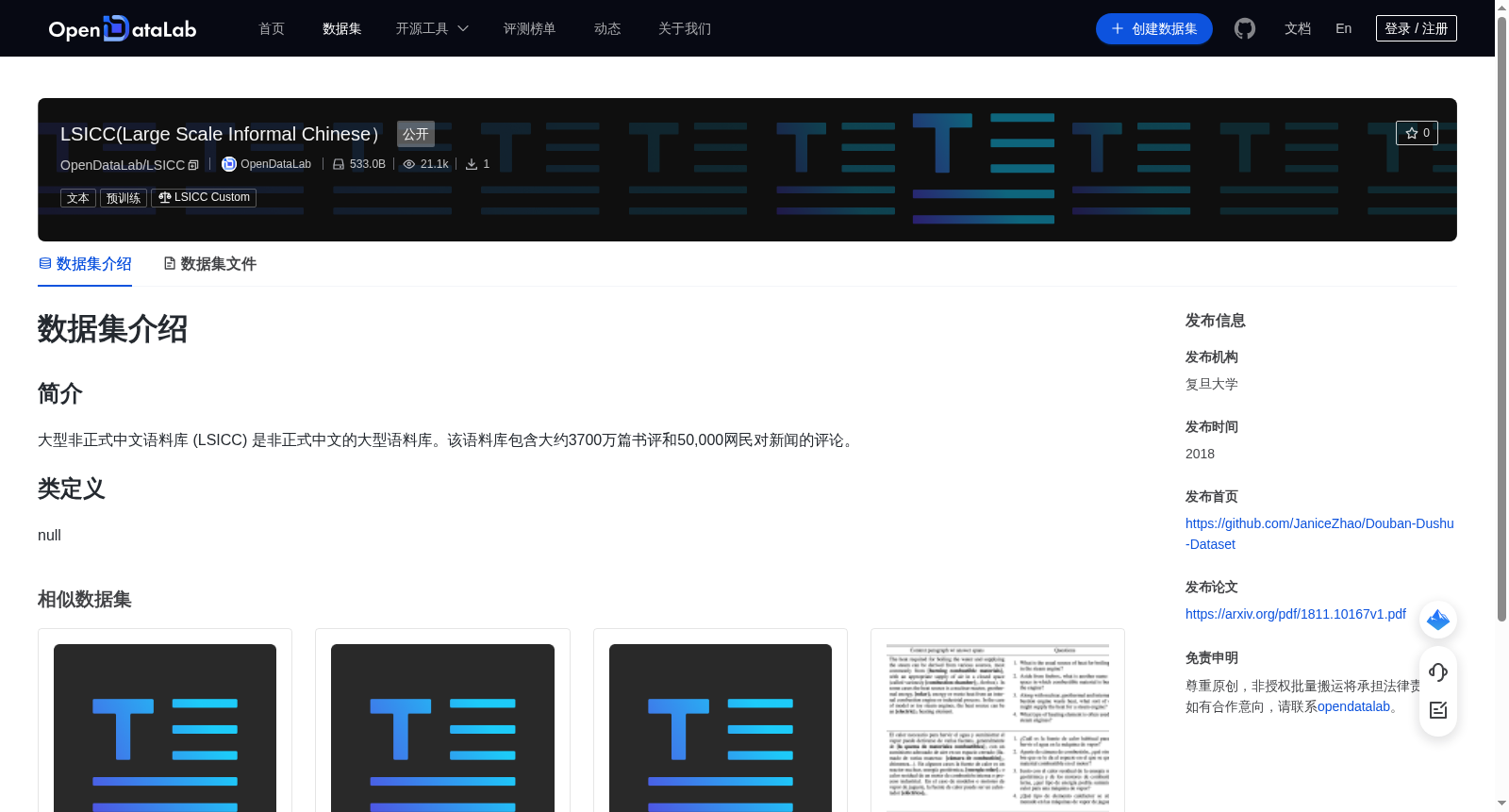Open the 文档 link

(x=1298, y=28)
